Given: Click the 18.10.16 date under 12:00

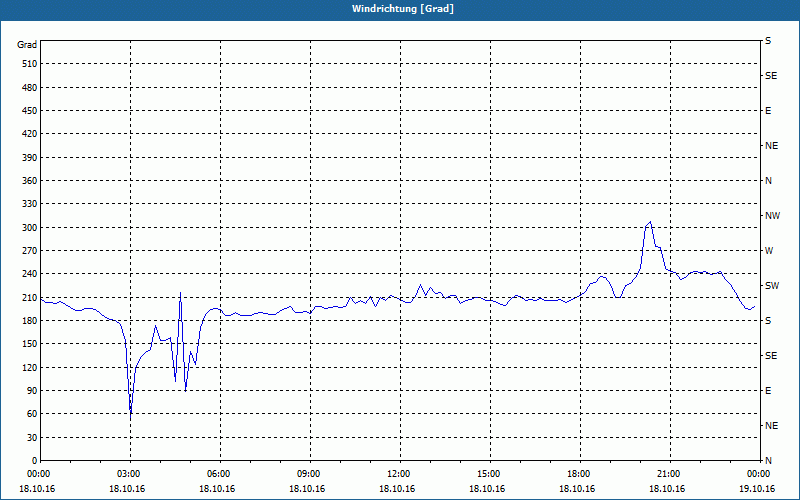Looking at the screenshot, I should (397, 489).
